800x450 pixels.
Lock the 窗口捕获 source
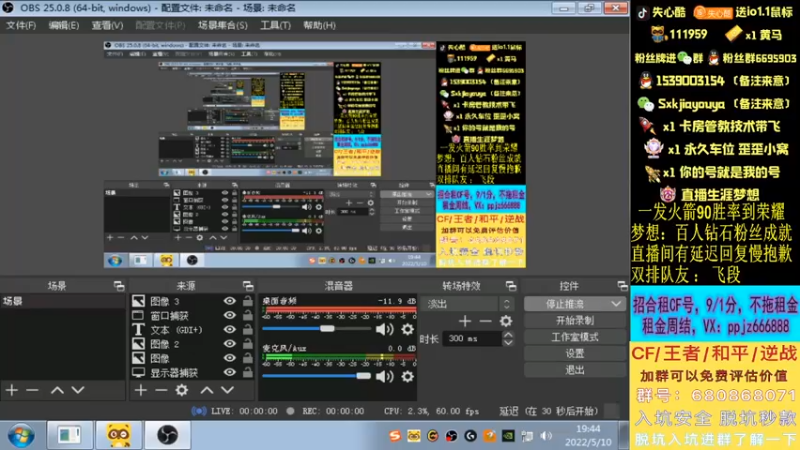[247, 315]
